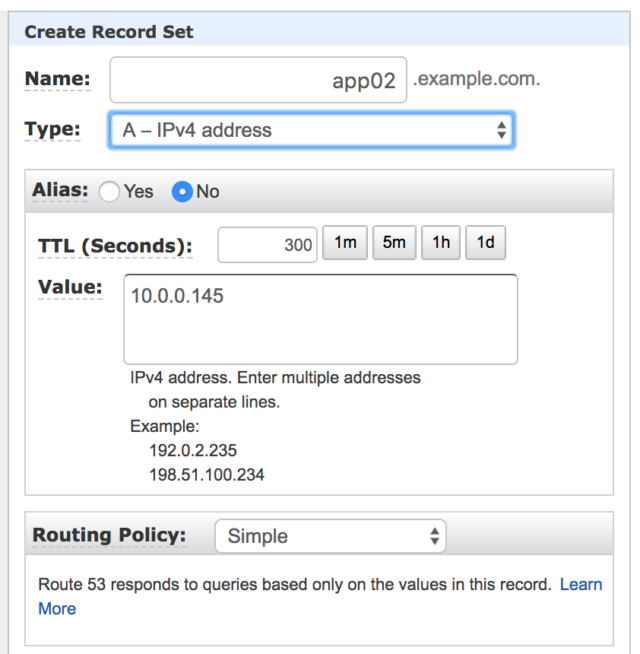Click the Name input field containing app02
640x654 pixels.
point(258,80)
